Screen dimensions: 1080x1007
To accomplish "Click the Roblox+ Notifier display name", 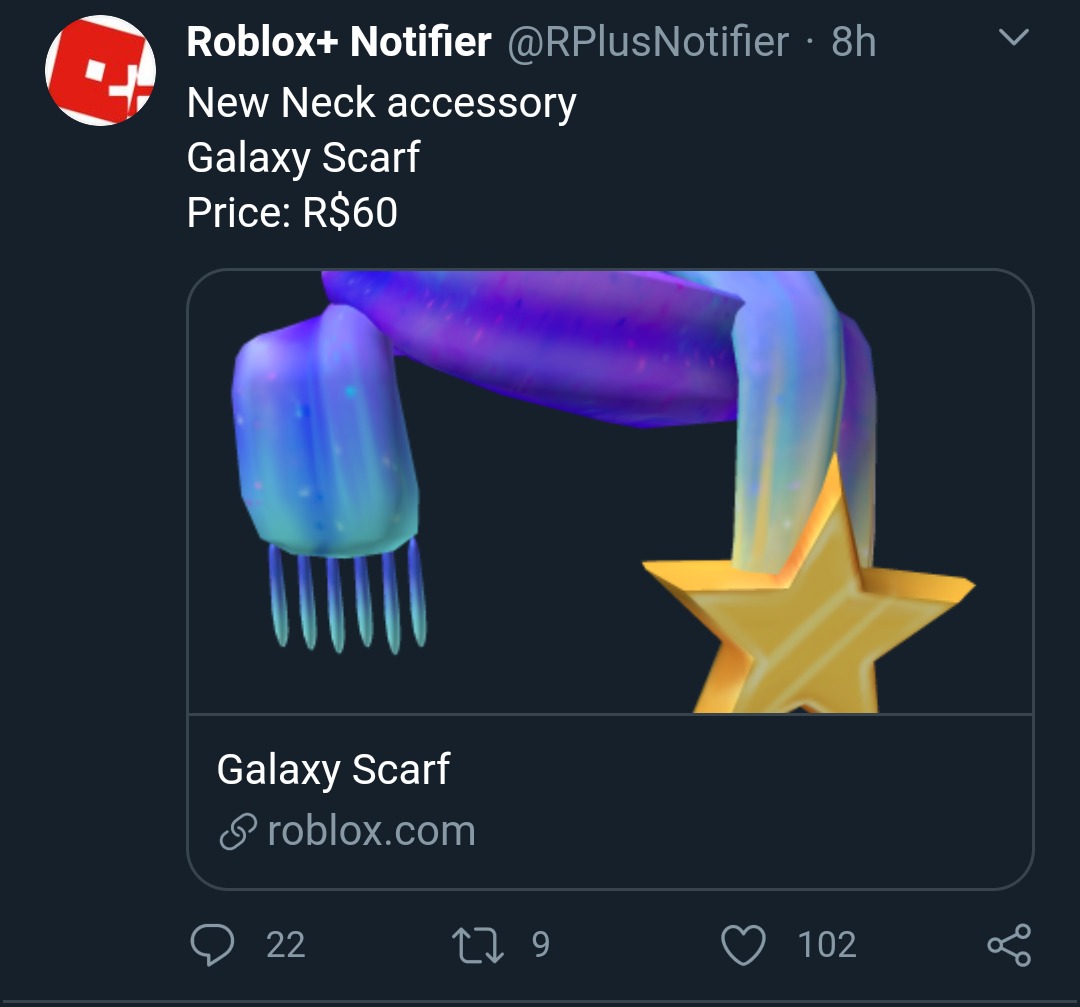I will 339,42.
